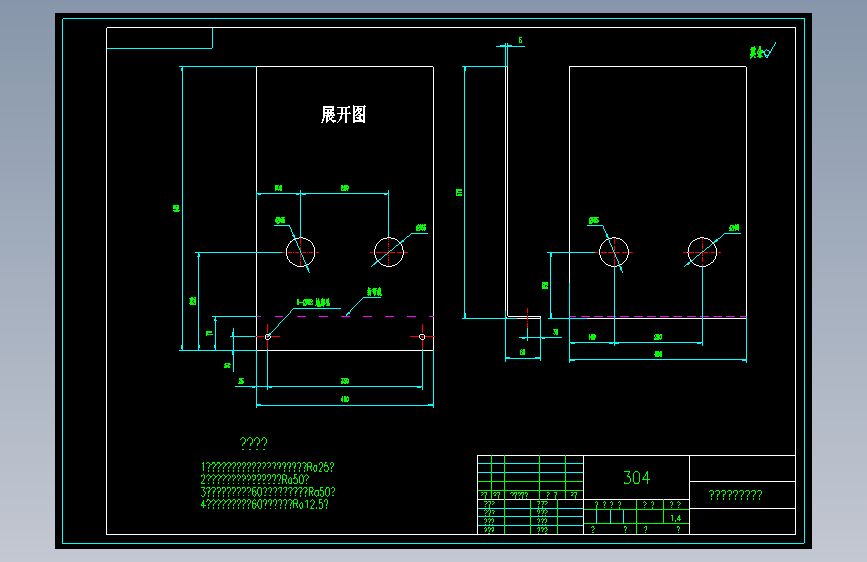This screenshot has width=867, height=562.
Task: Select note line 3 containing 60 and Ra50?
Action: coord(268,492)
